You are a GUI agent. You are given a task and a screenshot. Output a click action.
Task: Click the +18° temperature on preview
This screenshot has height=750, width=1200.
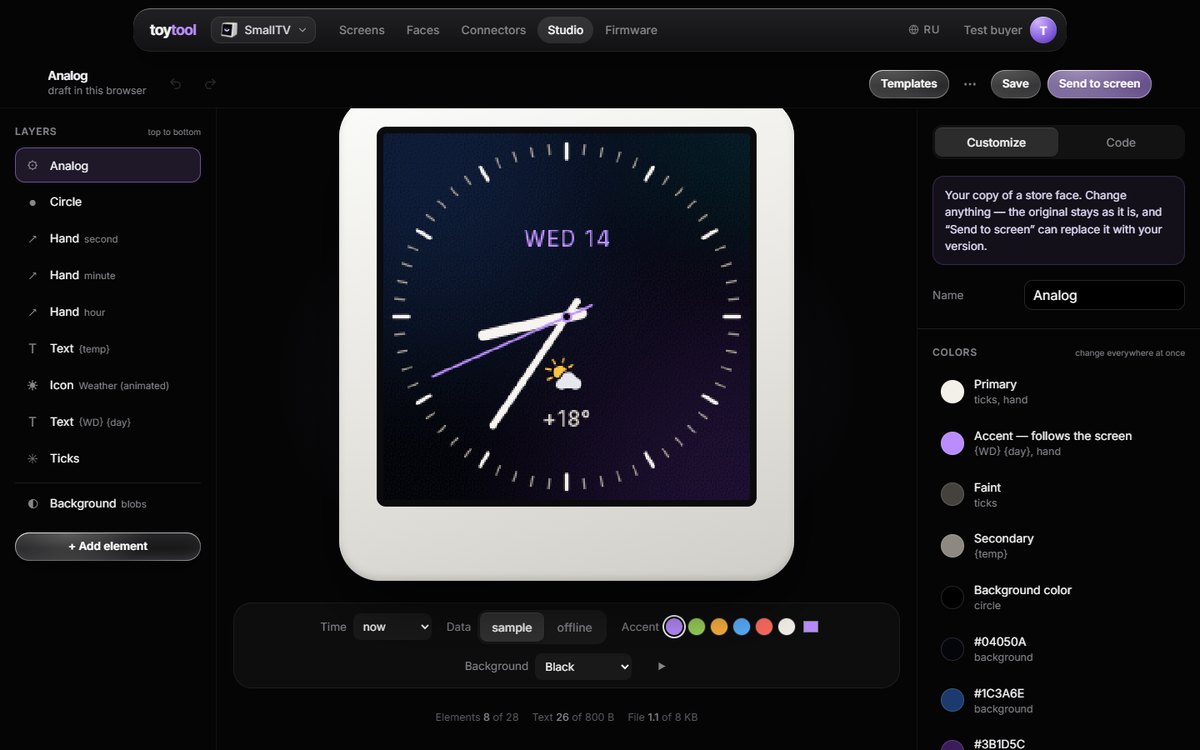[x=566, y=418]
